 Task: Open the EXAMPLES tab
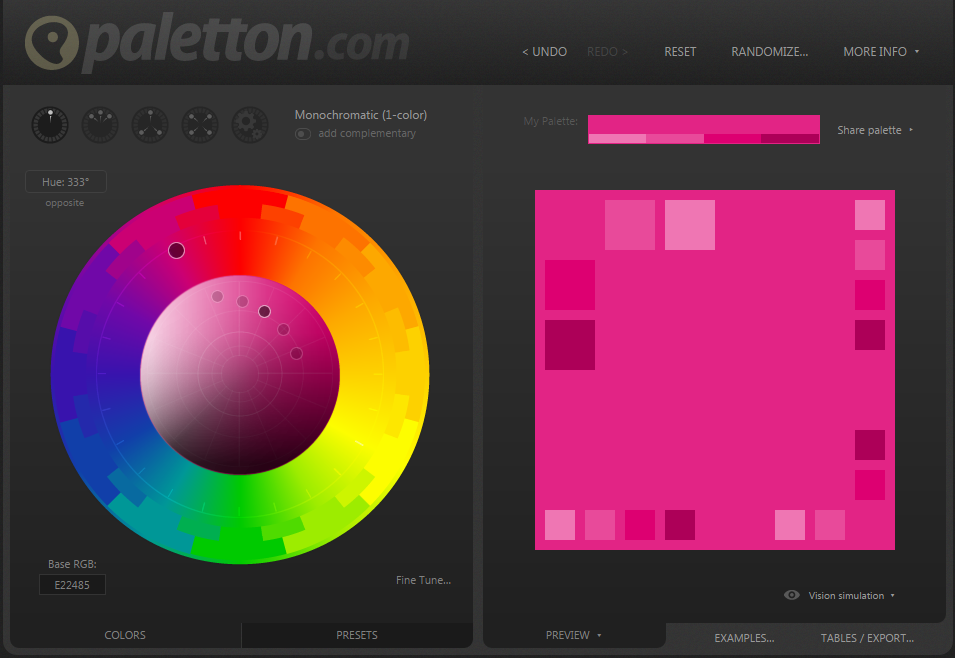(744, 638)
